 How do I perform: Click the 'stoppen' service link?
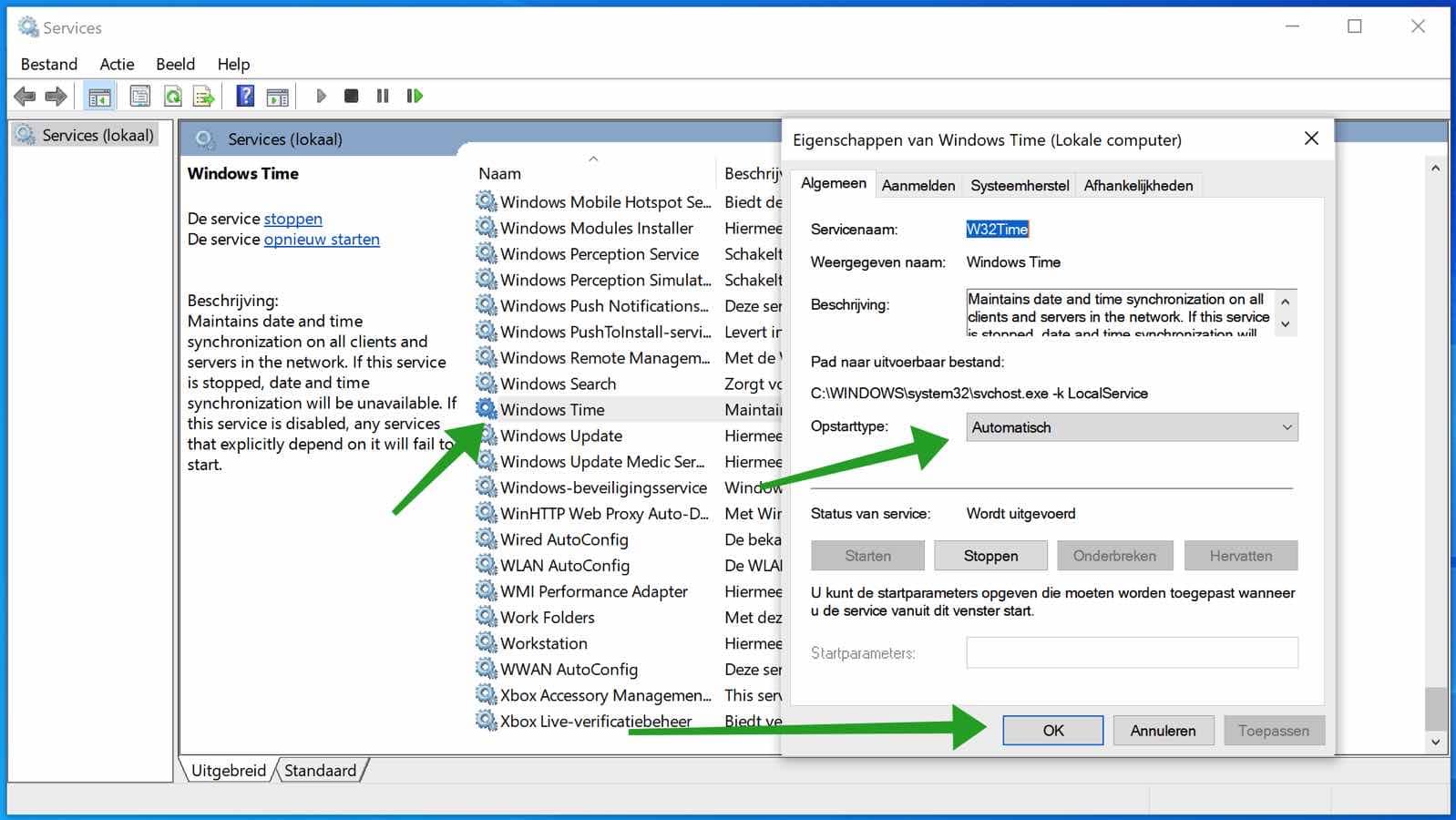292,219
